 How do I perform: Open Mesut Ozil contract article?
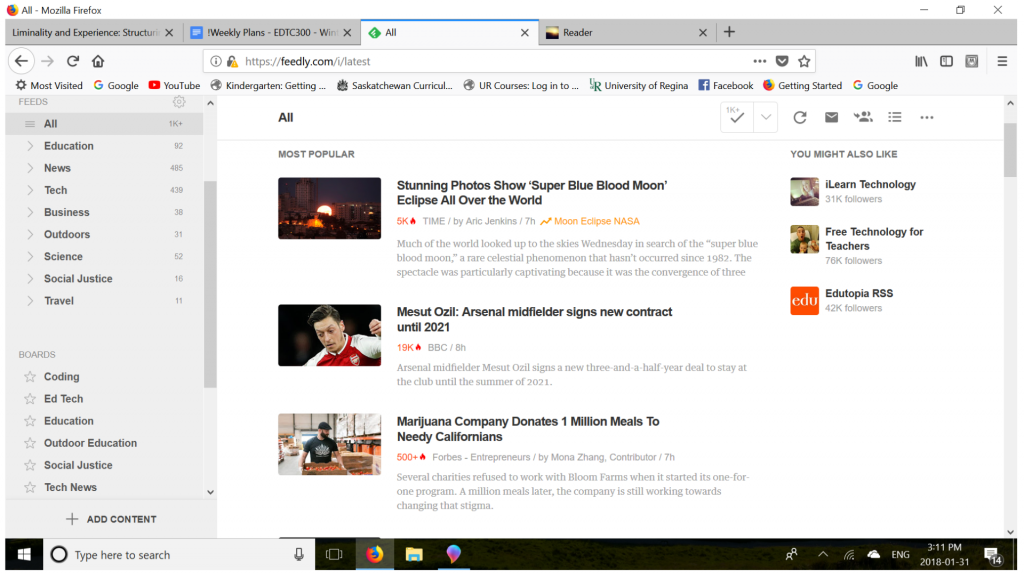[534, 319]
